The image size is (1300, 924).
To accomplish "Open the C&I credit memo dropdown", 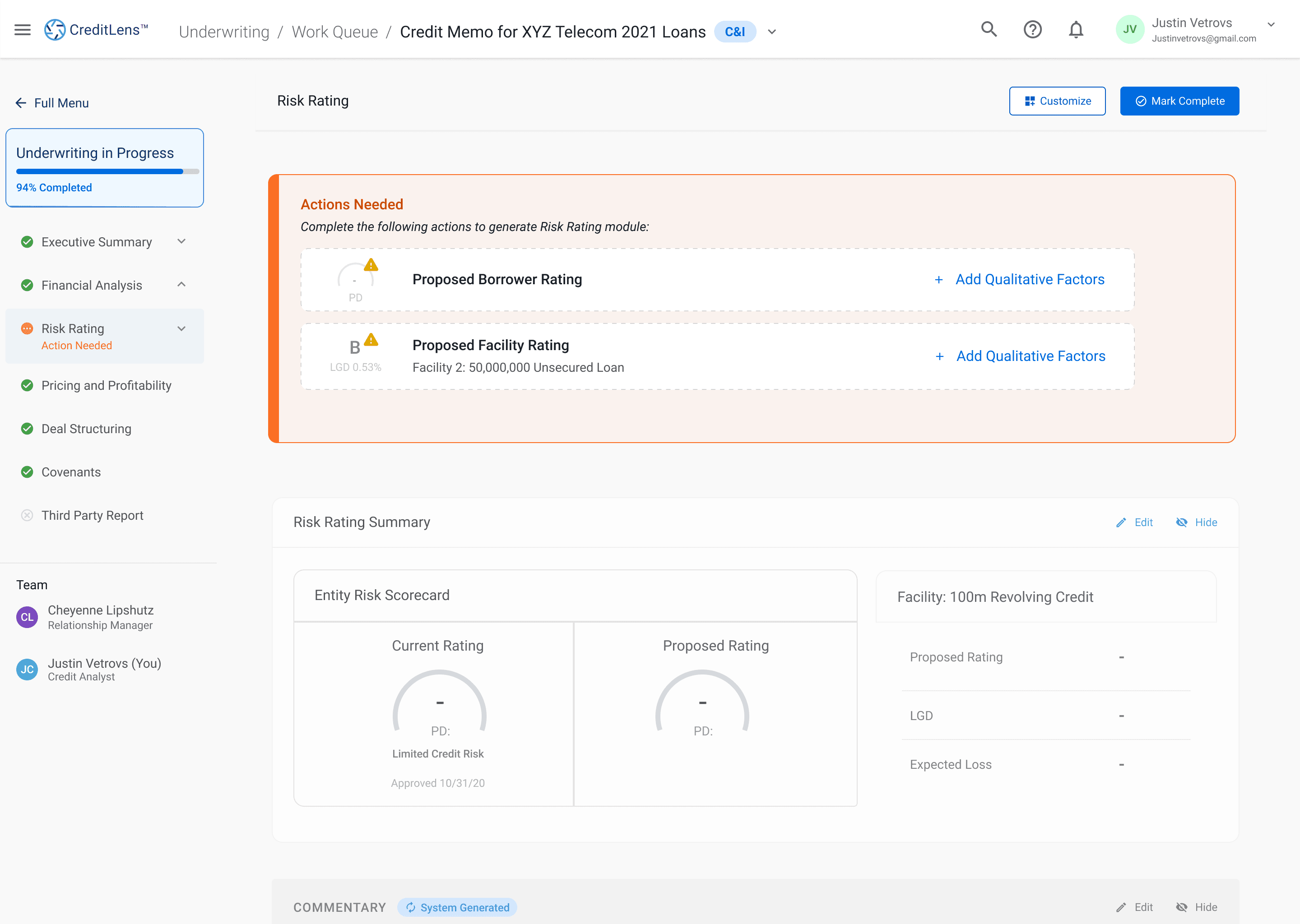I will pyautogui.click(x=772, y=32).
